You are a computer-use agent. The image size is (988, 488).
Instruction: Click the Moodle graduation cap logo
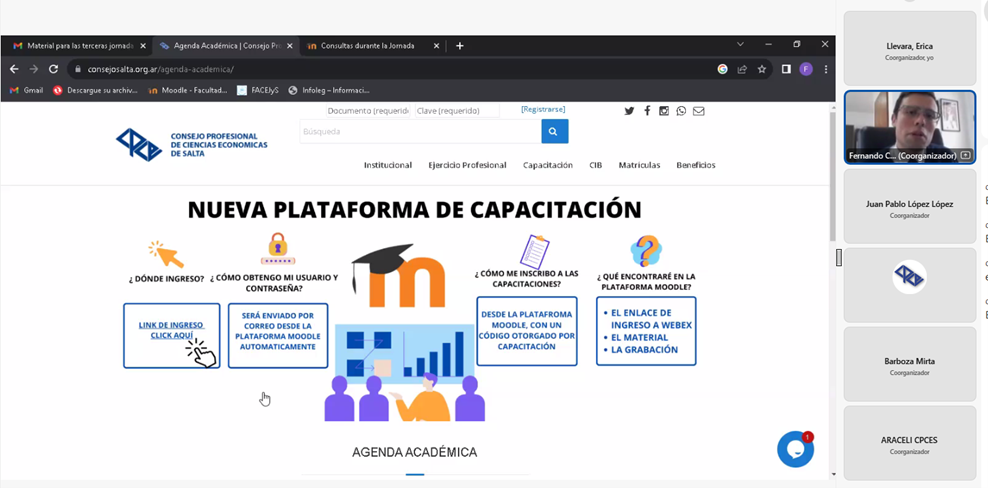pyautogui.click(x=398, y=276)
